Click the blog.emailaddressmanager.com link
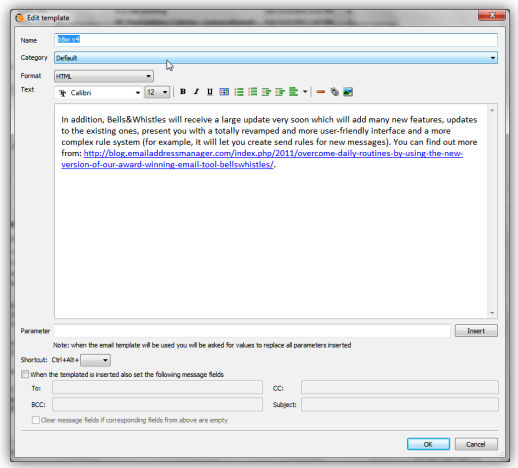Screen dimensions: 518x468 click(x=262, y=159)
